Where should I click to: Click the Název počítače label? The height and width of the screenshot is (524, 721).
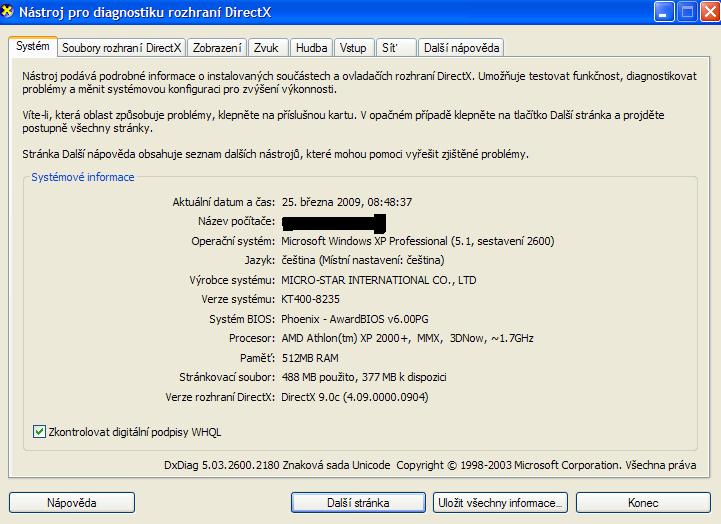[x=236, y=222]
